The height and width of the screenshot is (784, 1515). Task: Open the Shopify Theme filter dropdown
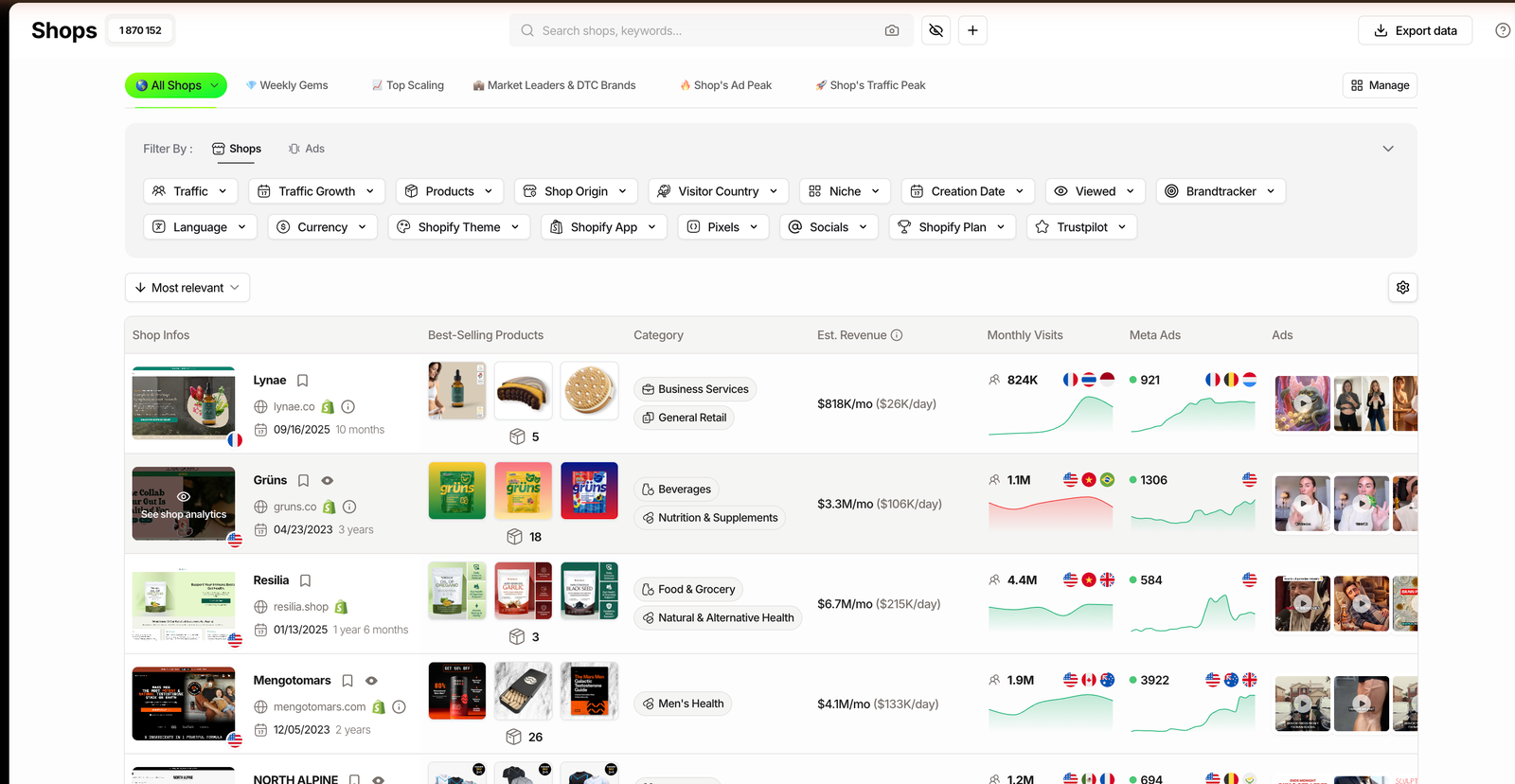coord(459,227)
